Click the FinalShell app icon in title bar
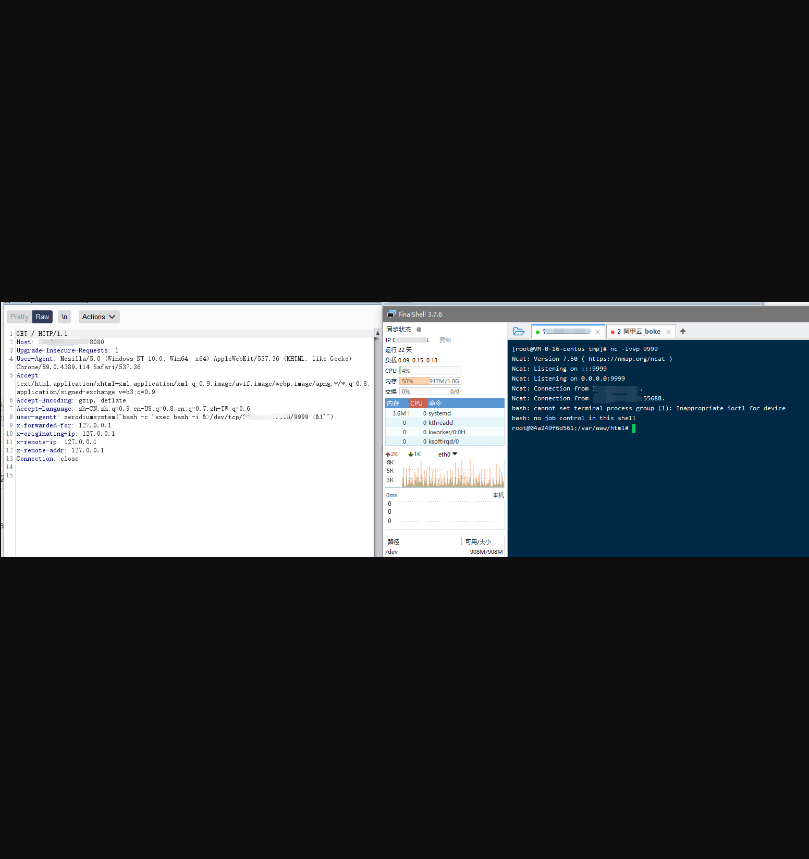 pyautogui.click(x=391, y=314)
